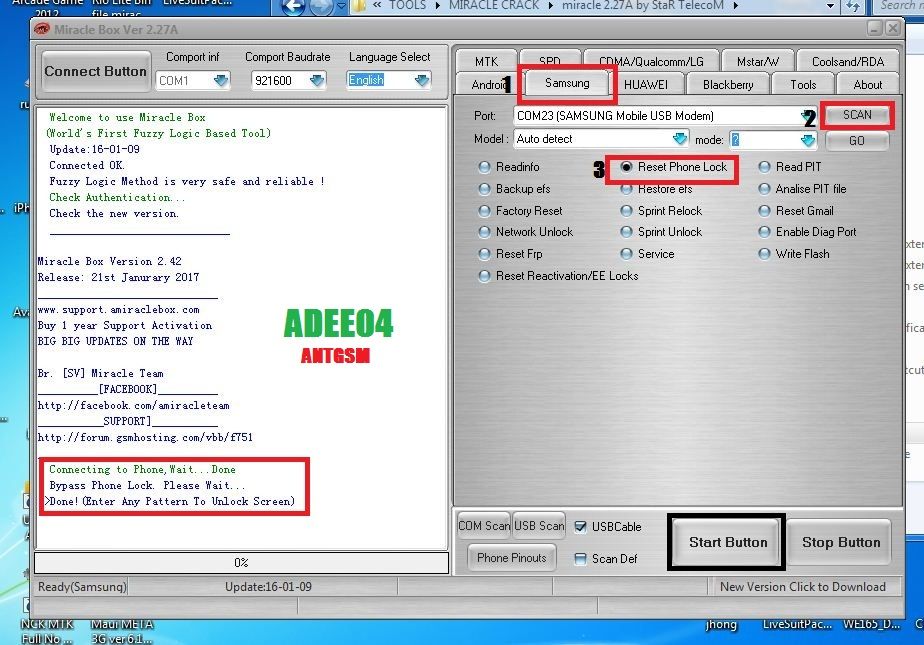Click the 0% progress bar
This screenshot has width=924, height=645.
[241, 563]
